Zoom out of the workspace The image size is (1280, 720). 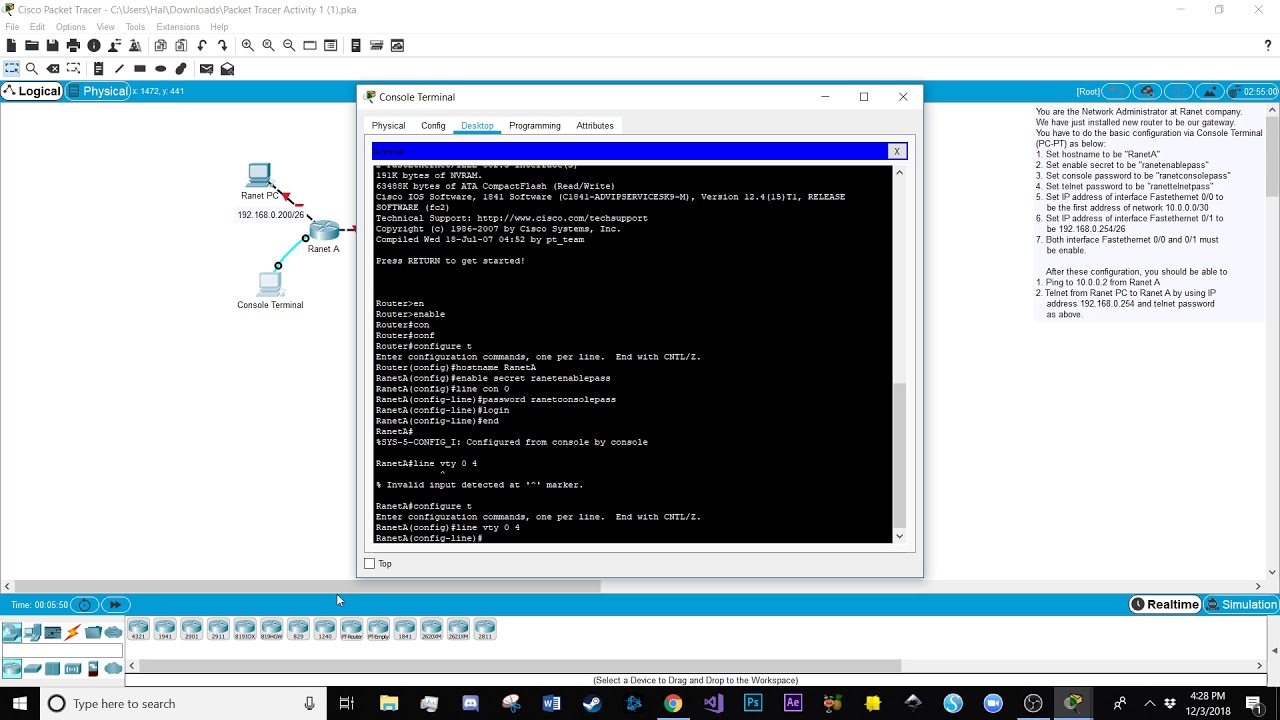tap(289, 45)
